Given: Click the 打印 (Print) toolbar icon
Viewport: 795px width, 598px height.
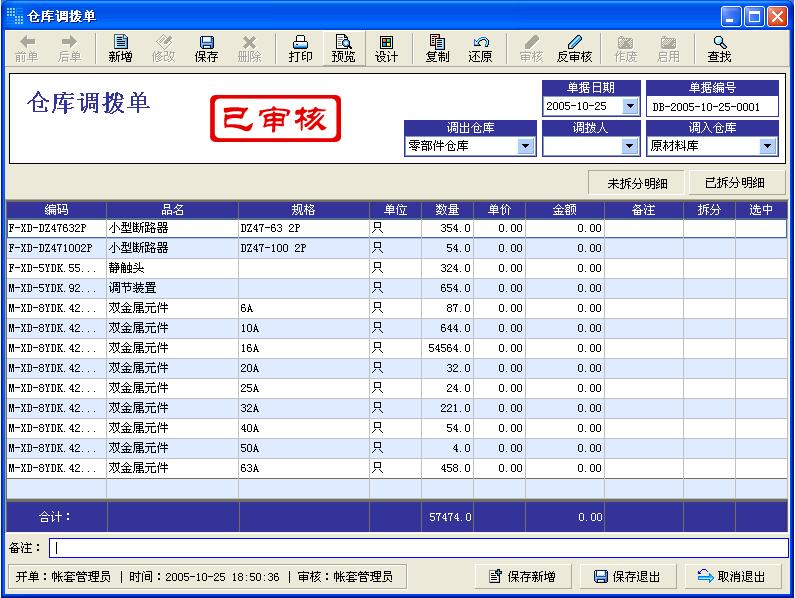Looking at the screenshot, I should [300, 48].
